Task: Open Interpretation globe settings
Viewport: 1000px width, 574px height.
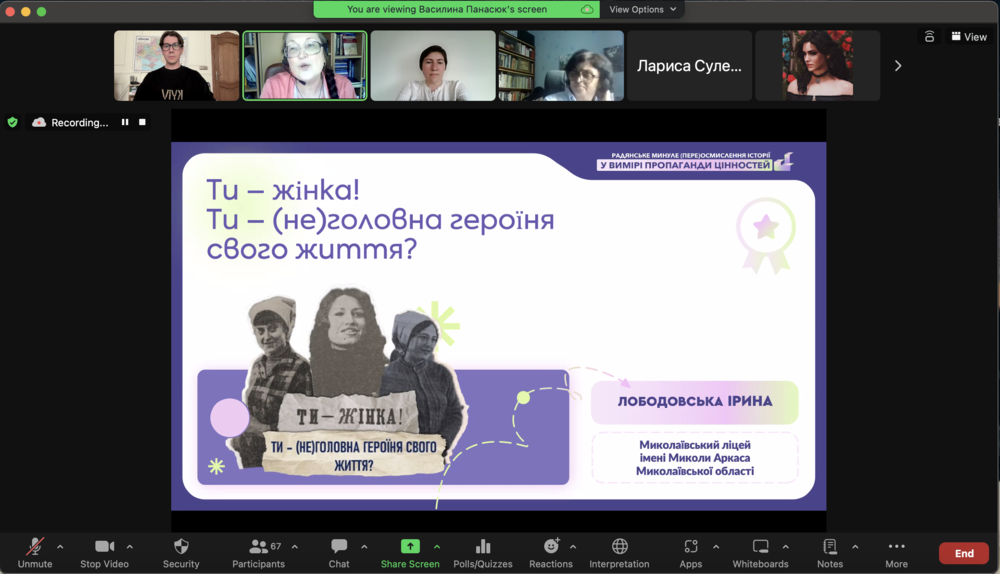Action: 619,553
